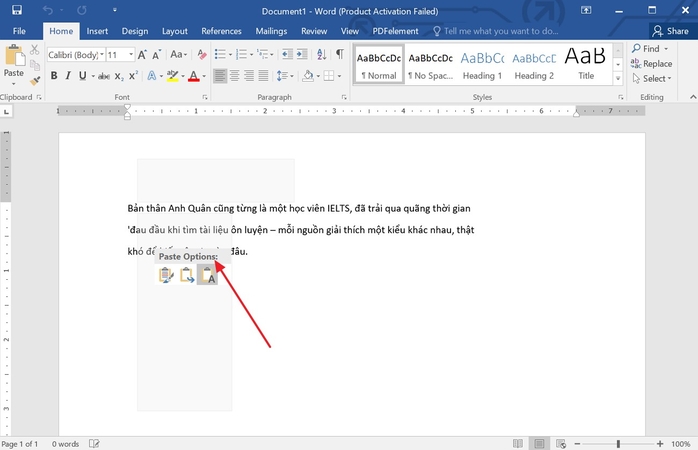The height and width of the screenshot is (450, 698).
Task: Open the Change Case dropdown
Action: pos(179,54)
